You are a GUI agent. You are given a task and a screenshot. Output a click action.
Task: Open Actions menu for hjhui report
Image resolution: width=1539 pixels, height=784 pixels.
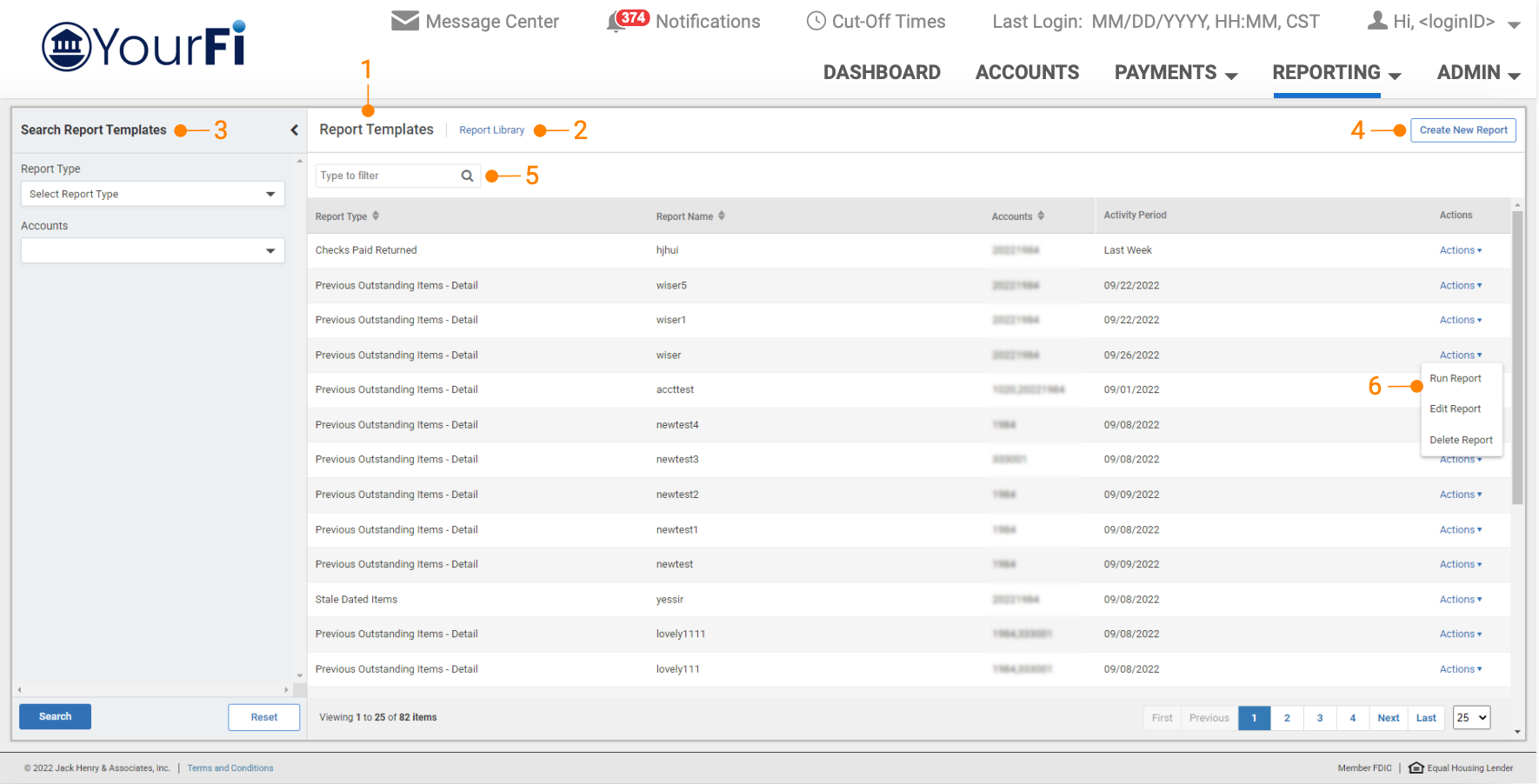pos(1460,250)
